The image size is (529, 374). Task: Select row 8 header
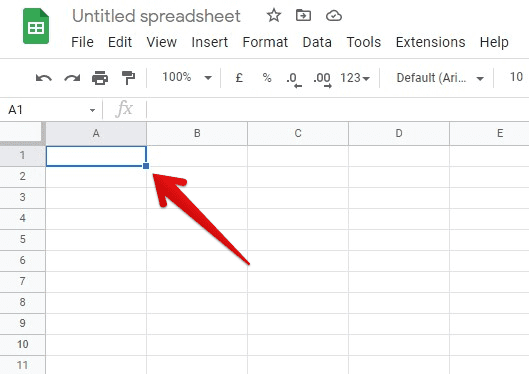(x=22, y=302)
